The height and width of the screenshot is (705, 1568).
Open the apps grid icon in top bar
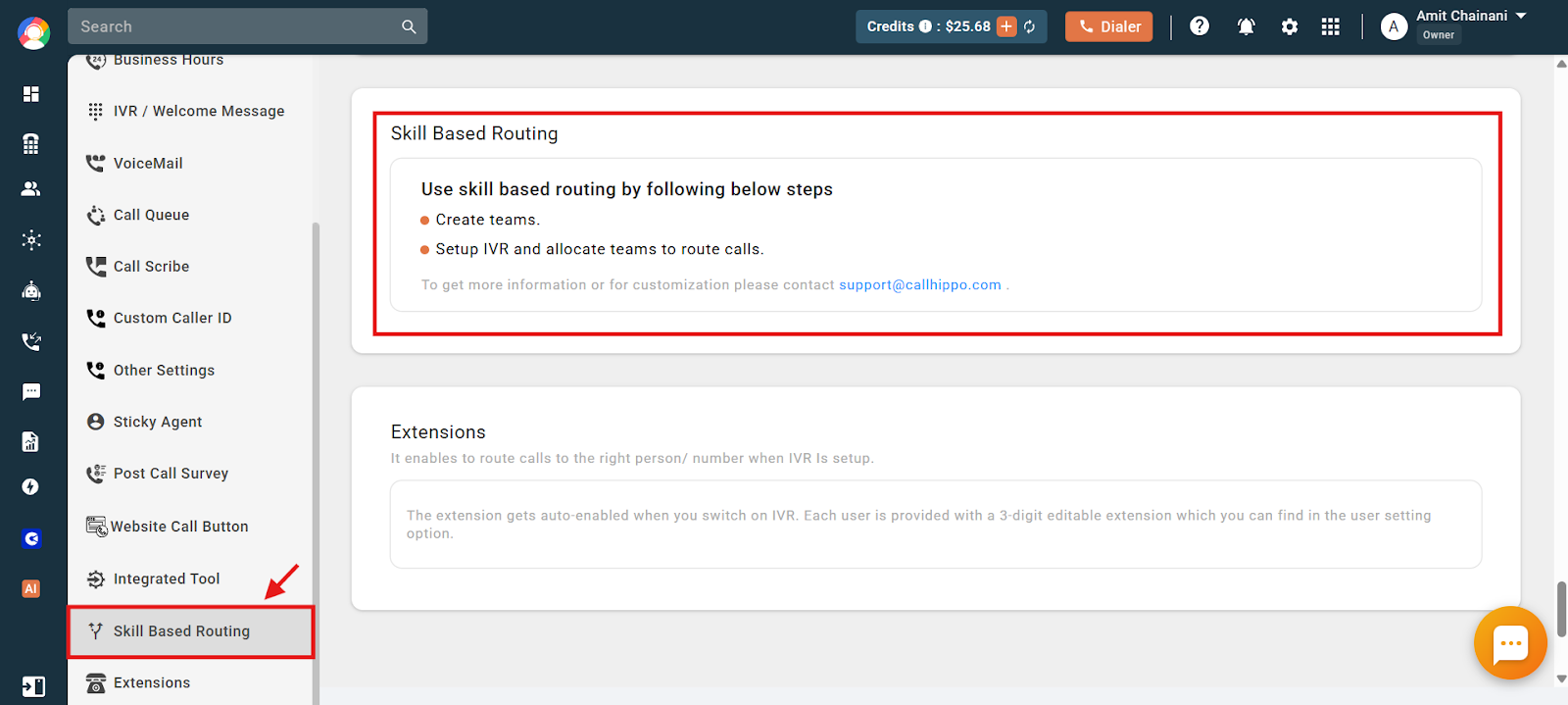[x=1330, y=26]
